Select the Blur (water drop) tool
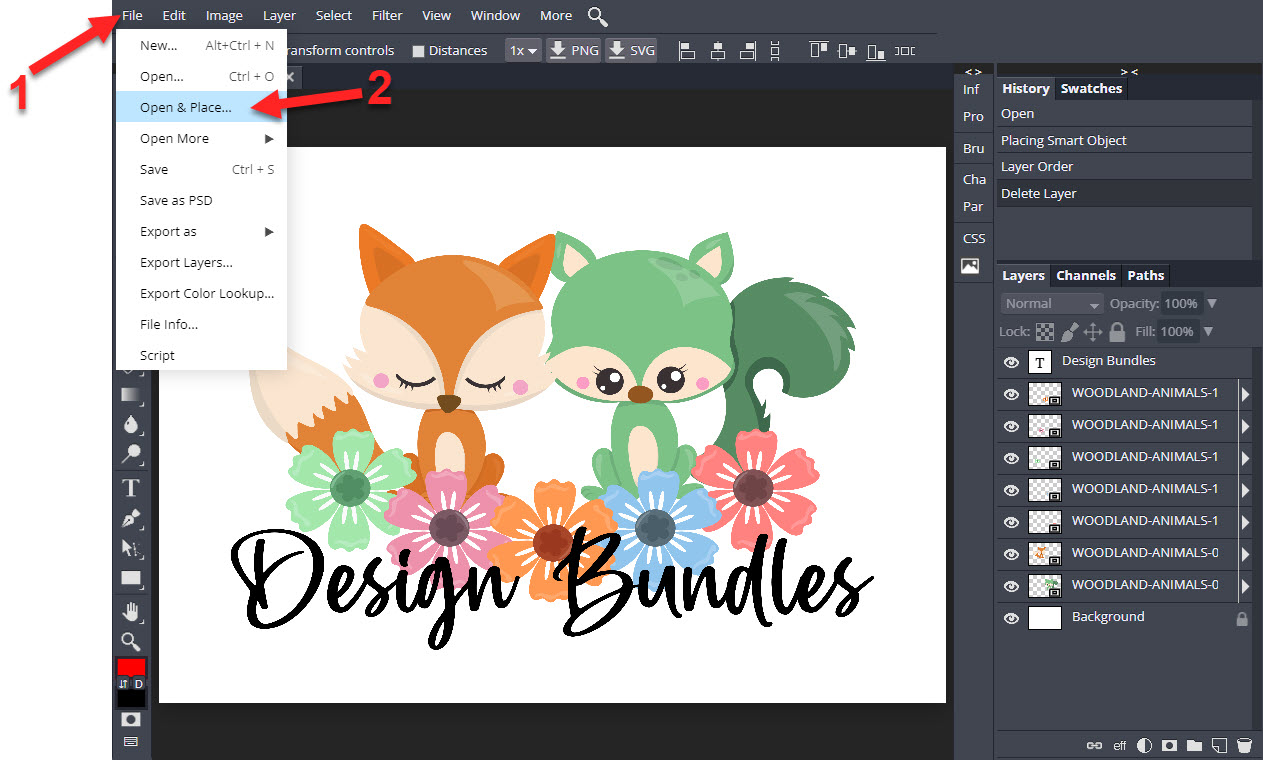Image resolution: width=1263 pixels, height=760 pixels. (131, 424)
